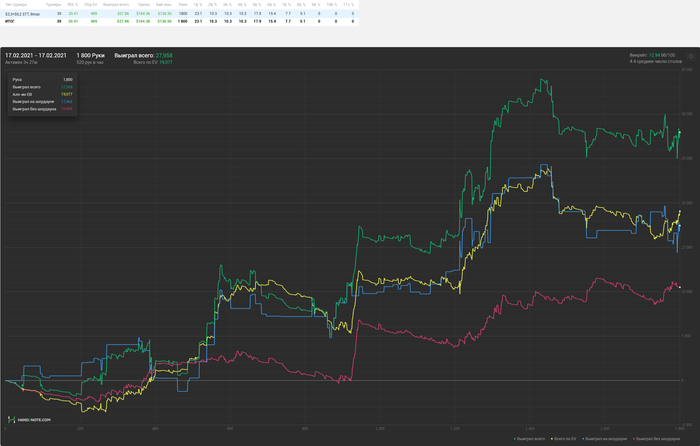The width and height of the screenshot is (700, 446).
Task: Click the 'Всего по EV: 19,077' header value
Action: click(153, 63)
